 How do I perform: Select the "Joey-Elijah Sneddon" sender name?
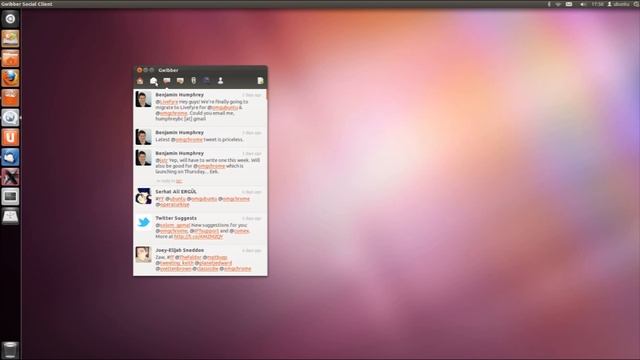(x=180, y=250)
